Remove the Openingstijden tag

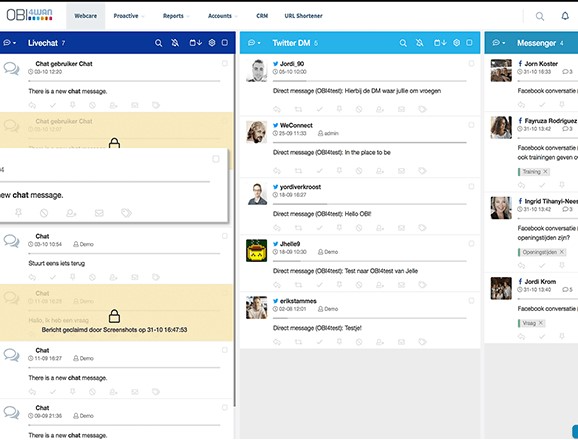click(x=562, y=252)
